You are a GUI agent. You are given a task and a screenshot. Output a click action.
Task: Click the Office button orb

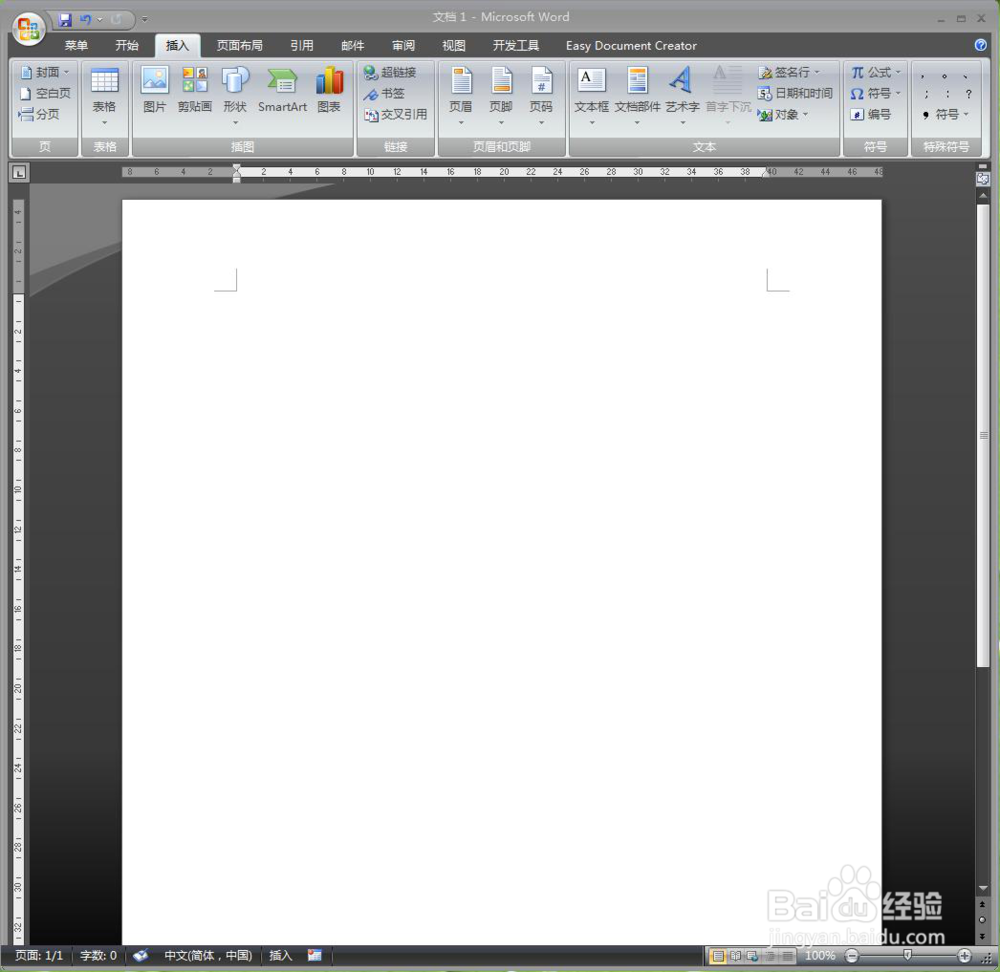coord(28,28)
